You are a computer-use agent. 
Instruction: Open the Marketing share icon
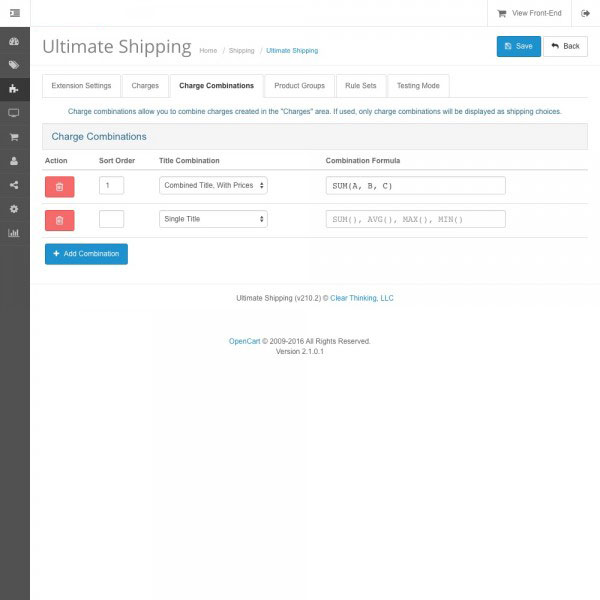[x=14, y=185]
